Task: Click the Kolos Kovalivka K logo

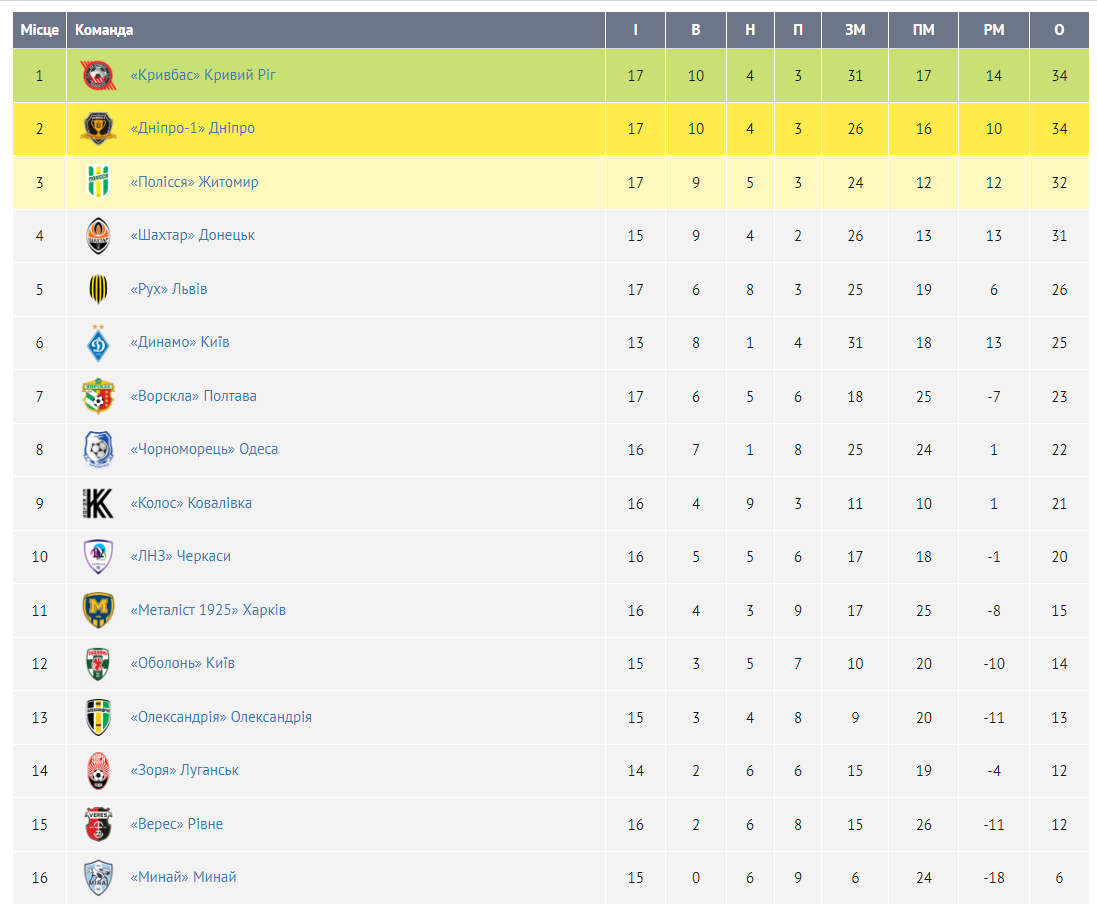Action: click(98, 503)
